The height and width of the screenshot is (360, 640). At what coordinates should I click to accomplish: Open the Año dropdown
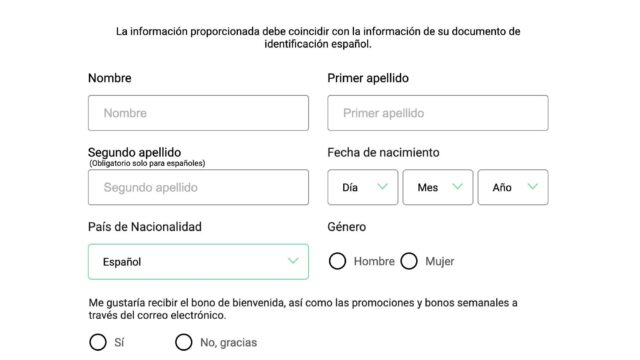click(513, 187)
